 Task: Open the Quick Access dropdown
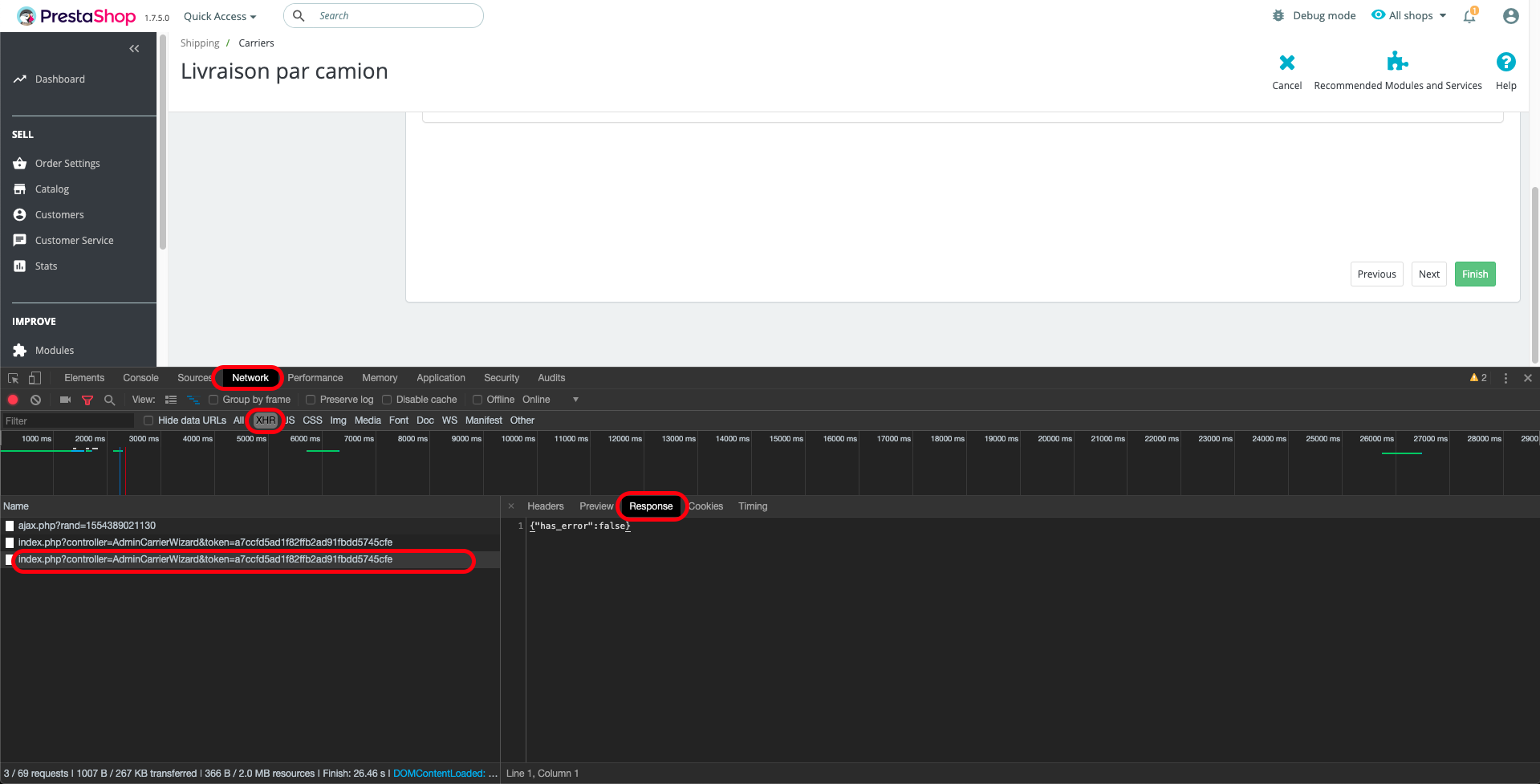pyautogui.click(x=220, y=16)
